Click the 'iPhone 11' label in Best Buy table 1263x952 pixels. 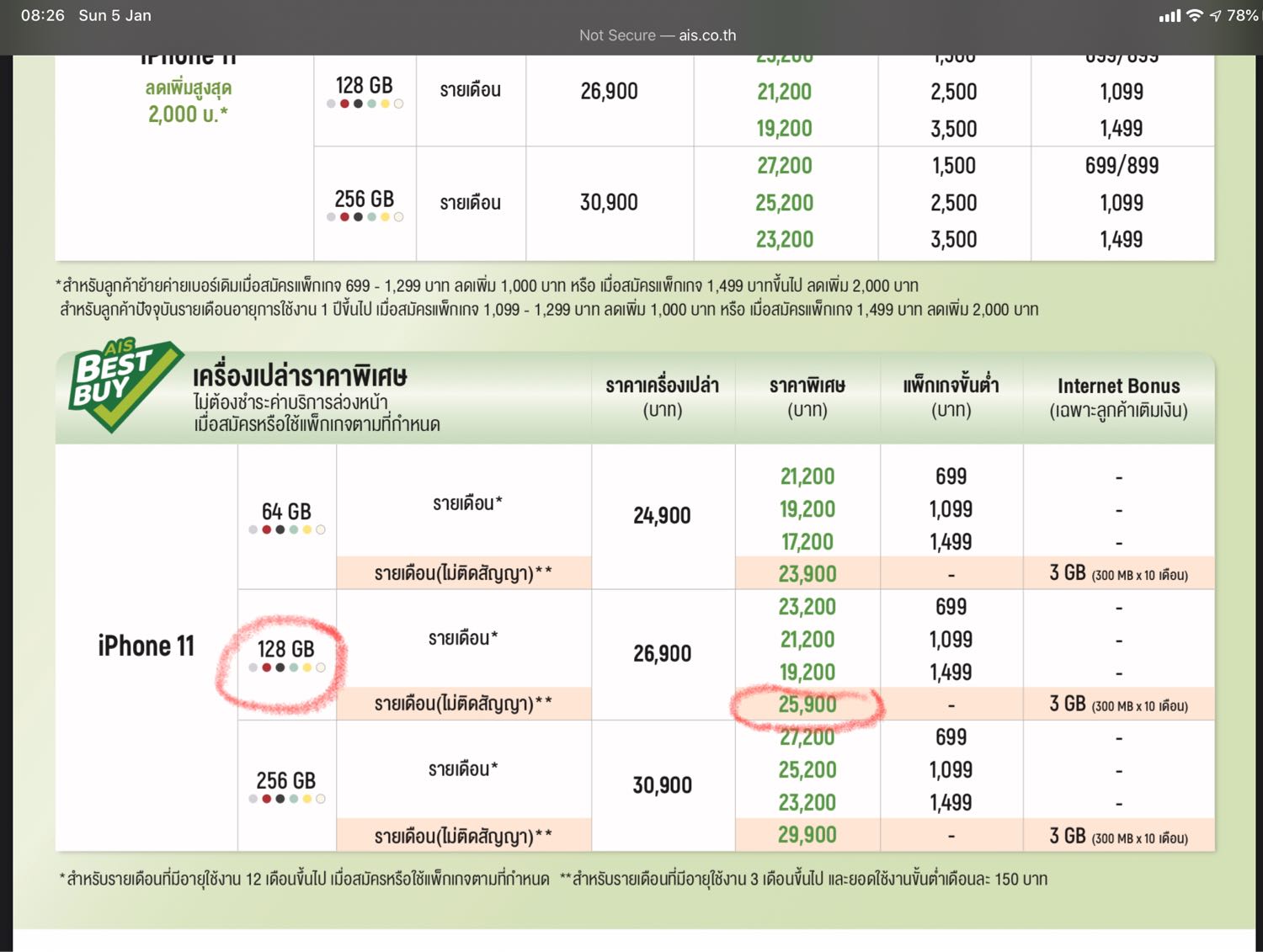click(146, 646)
